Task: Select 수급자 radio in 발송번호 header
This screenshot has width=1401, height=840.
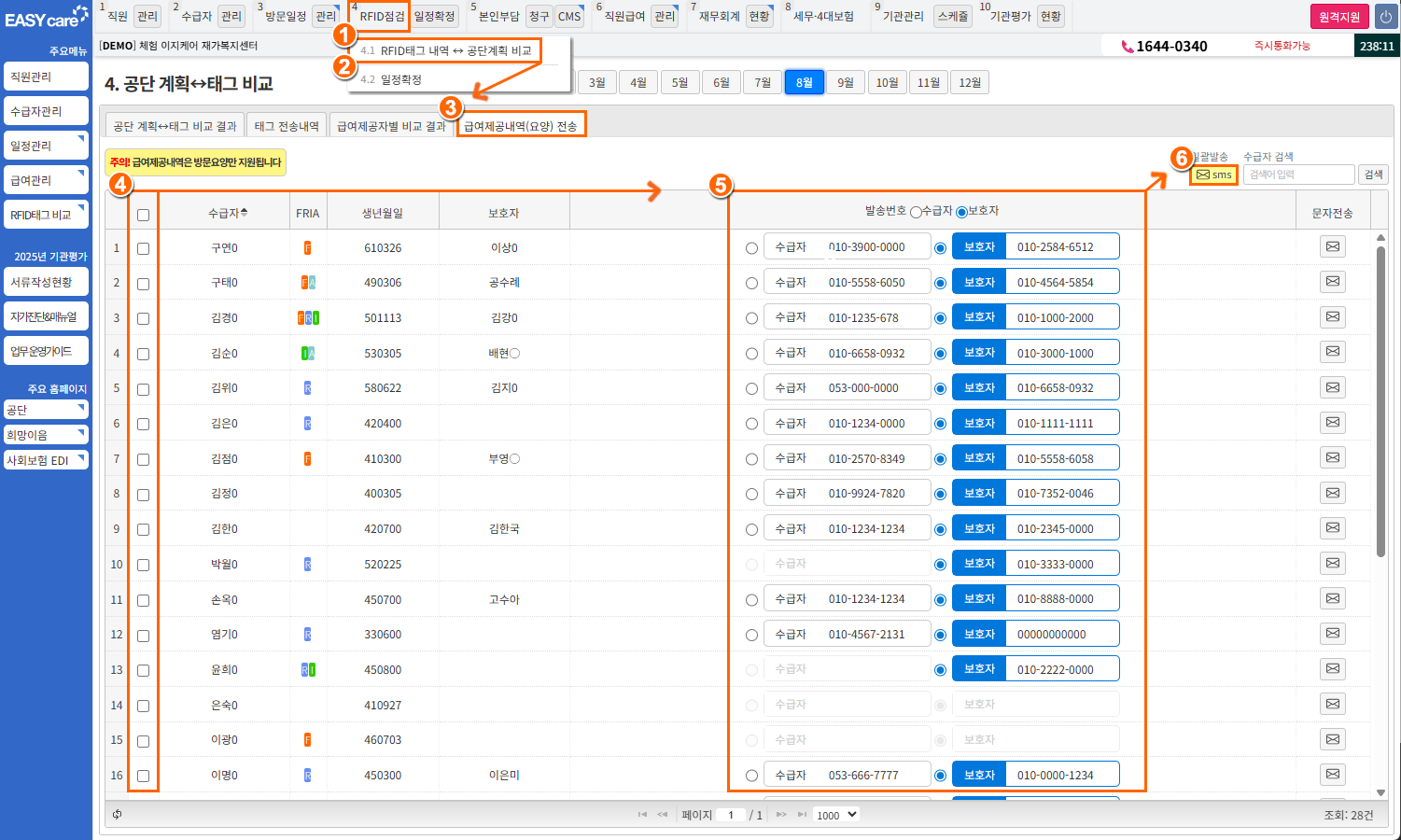Action: 916,212
